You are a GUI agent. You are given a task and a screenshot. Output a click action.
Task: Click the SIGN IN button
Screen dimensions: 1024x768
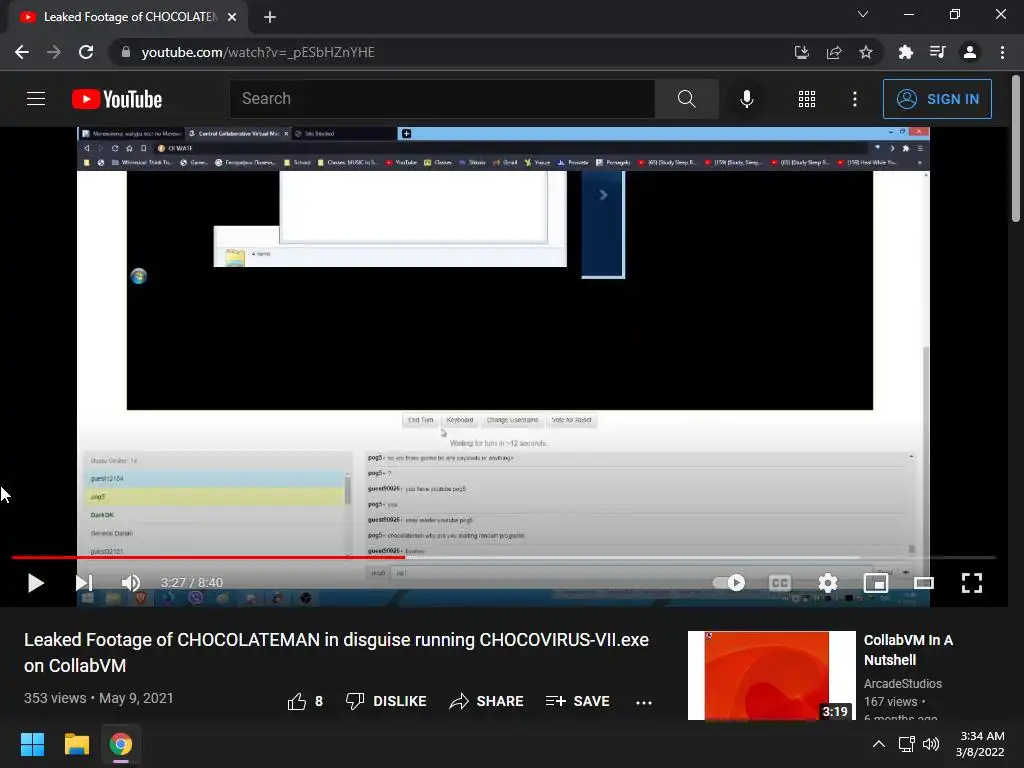(937, 99)
